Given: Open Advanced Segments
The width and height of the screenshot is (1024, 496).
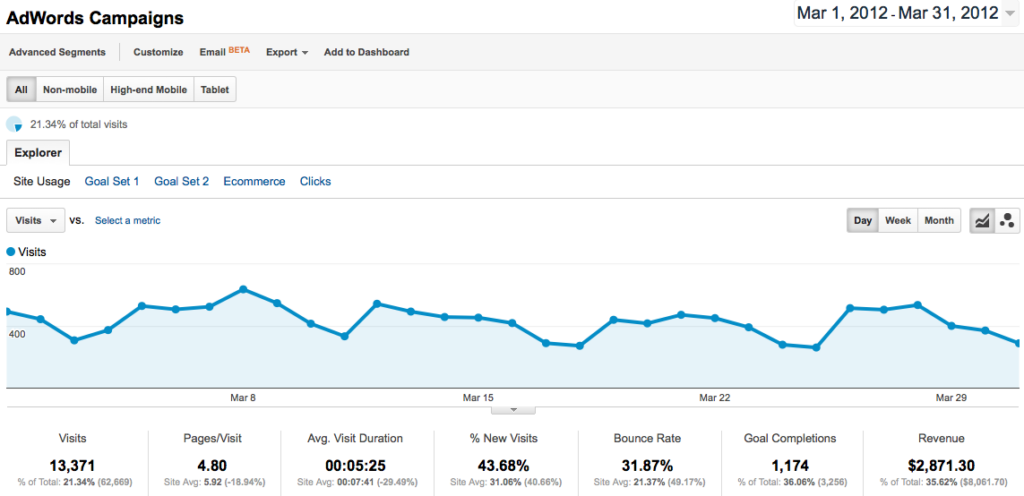Looking at the screenshot, I should click(57, 52).
